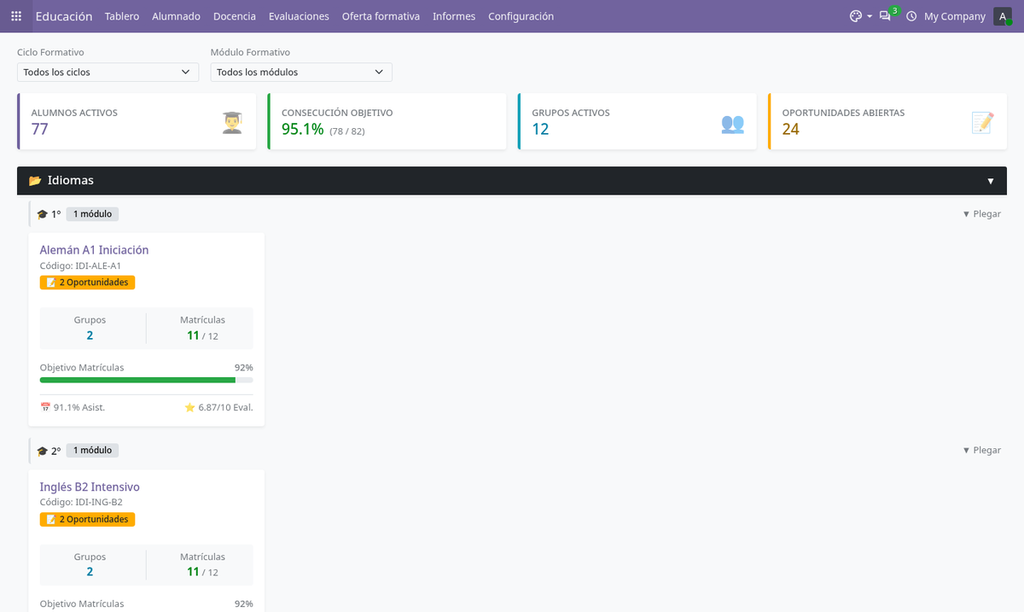Open the Alemán A1 Iniciación module link
Screen dimensions: 1024x612
[x=94, y=250]
